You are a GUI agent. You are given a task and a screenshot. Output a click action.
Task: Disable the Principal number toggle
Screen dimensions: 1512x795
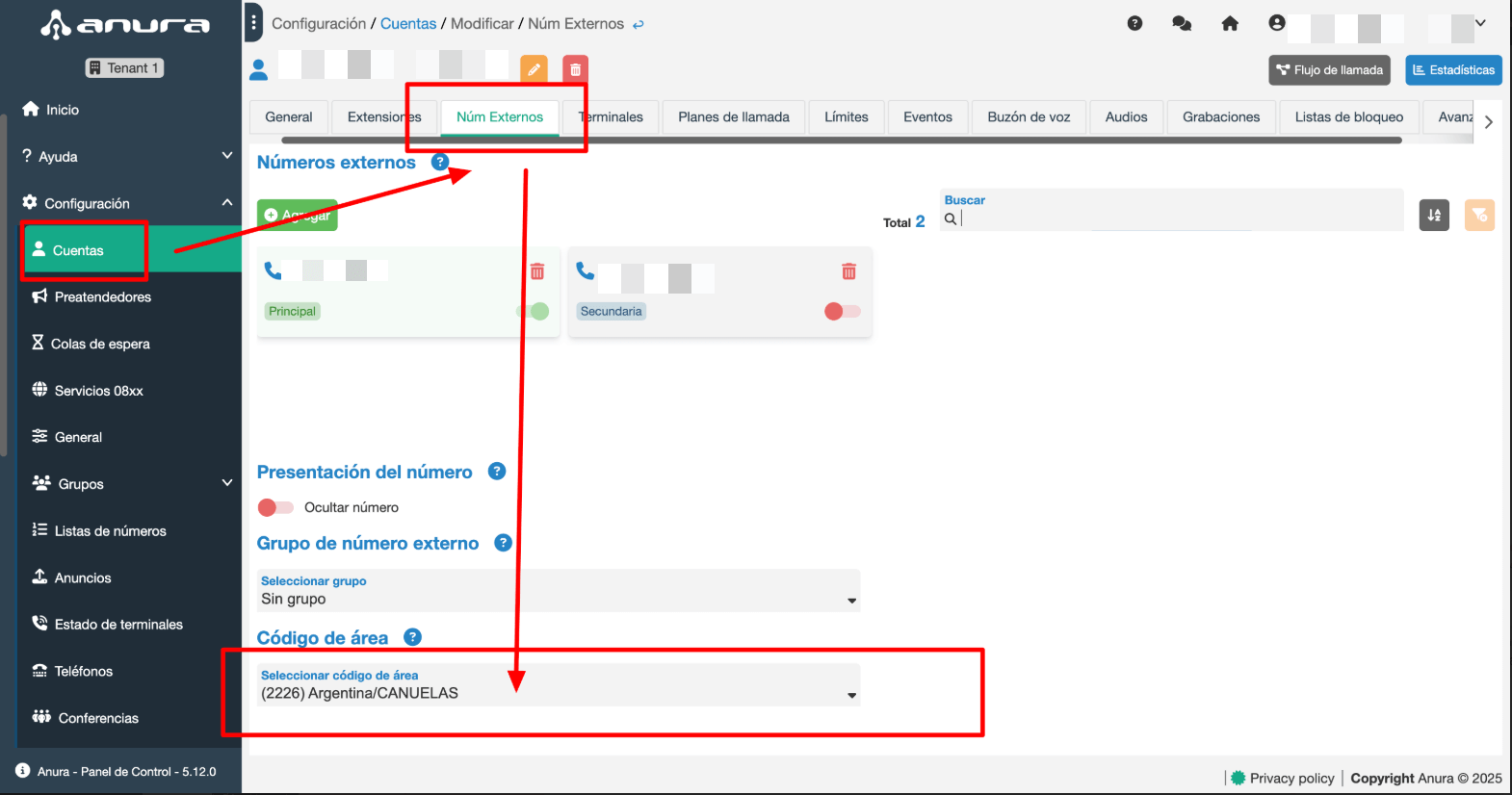[534, 311]
